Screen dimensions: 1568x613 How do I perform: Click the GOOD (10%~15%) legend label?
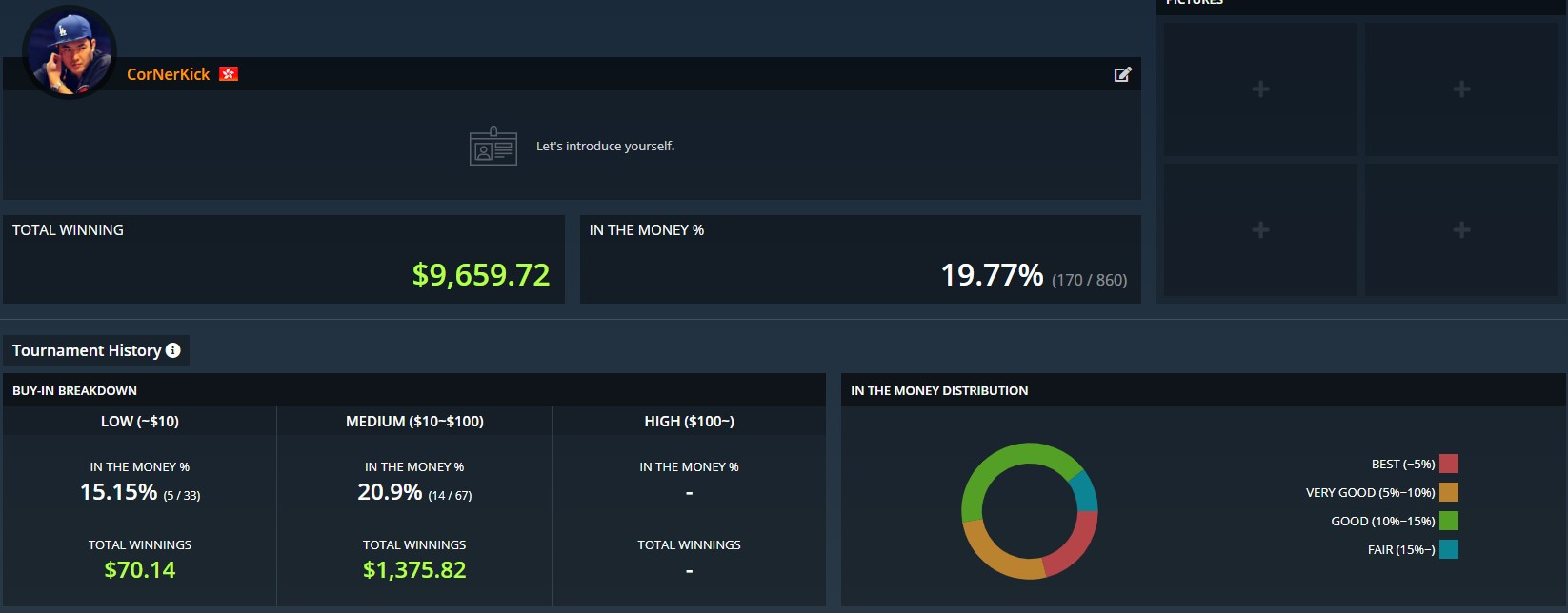(1383, 522)
